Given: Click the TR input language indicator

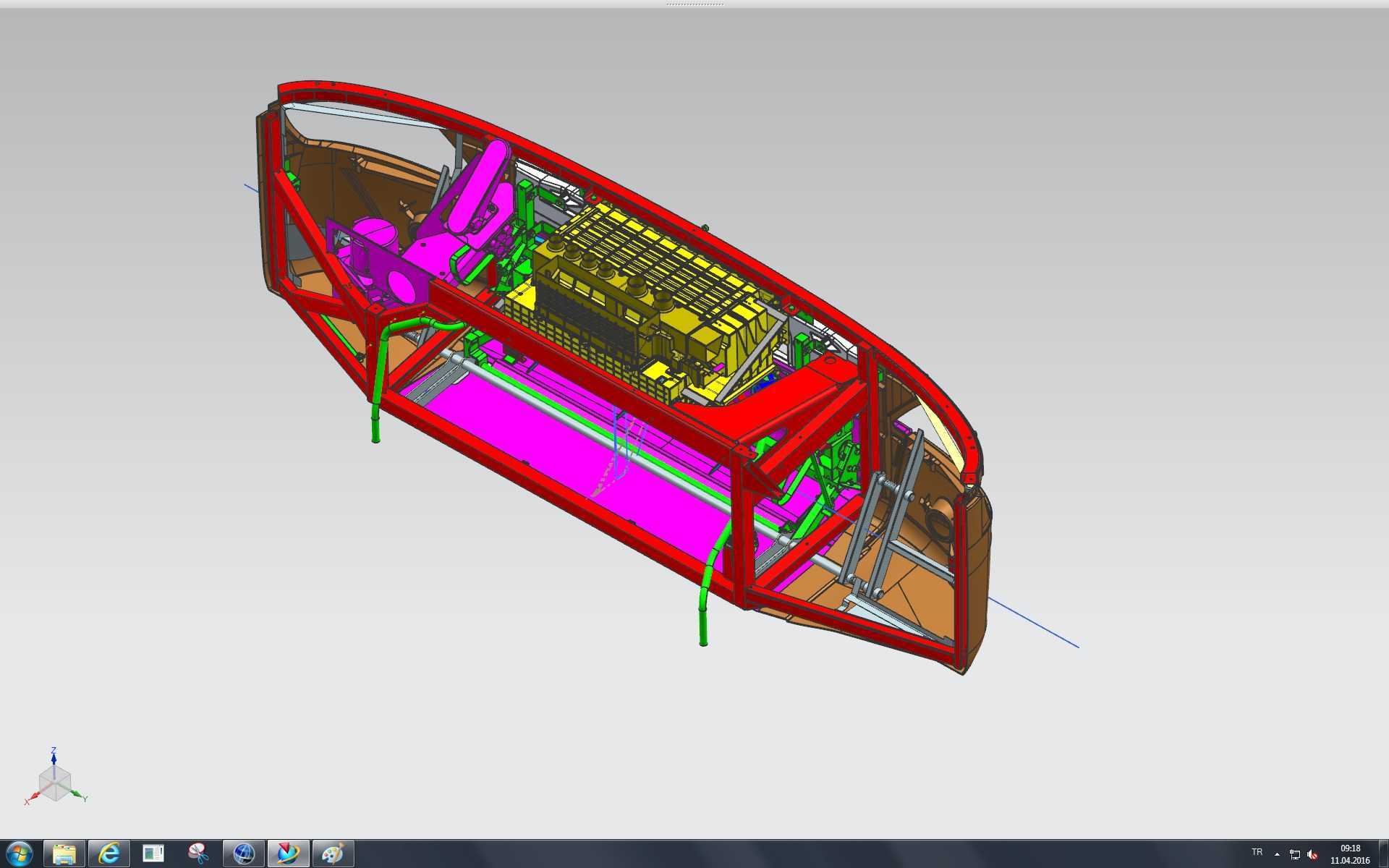Looking at the screenshot, I should tap(1257, 852).
